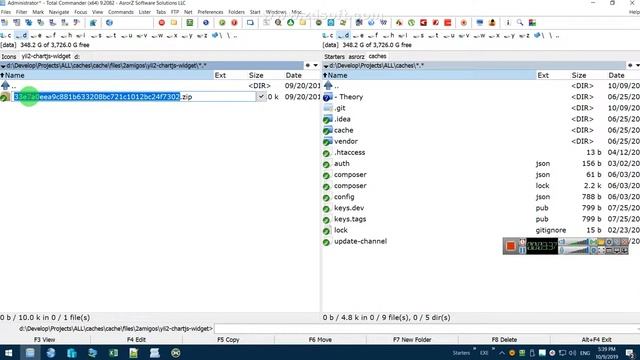Open the Windows Start menu

coord(8,353)
